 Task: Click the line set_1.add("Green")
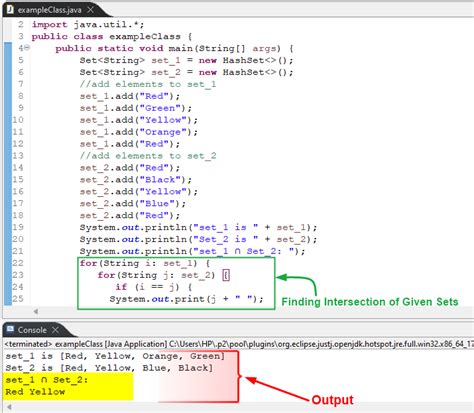136,108
